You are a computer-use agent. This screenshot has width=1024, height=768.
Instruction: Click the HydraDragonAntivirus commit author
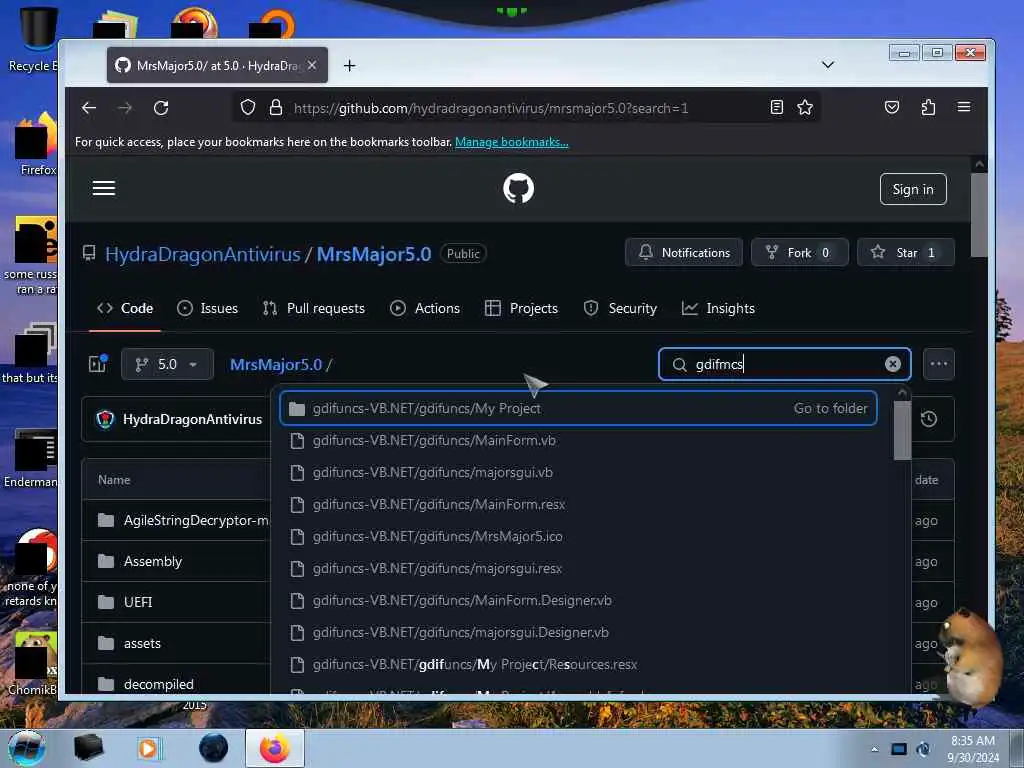pyautogui.click(x=192, y=419)
